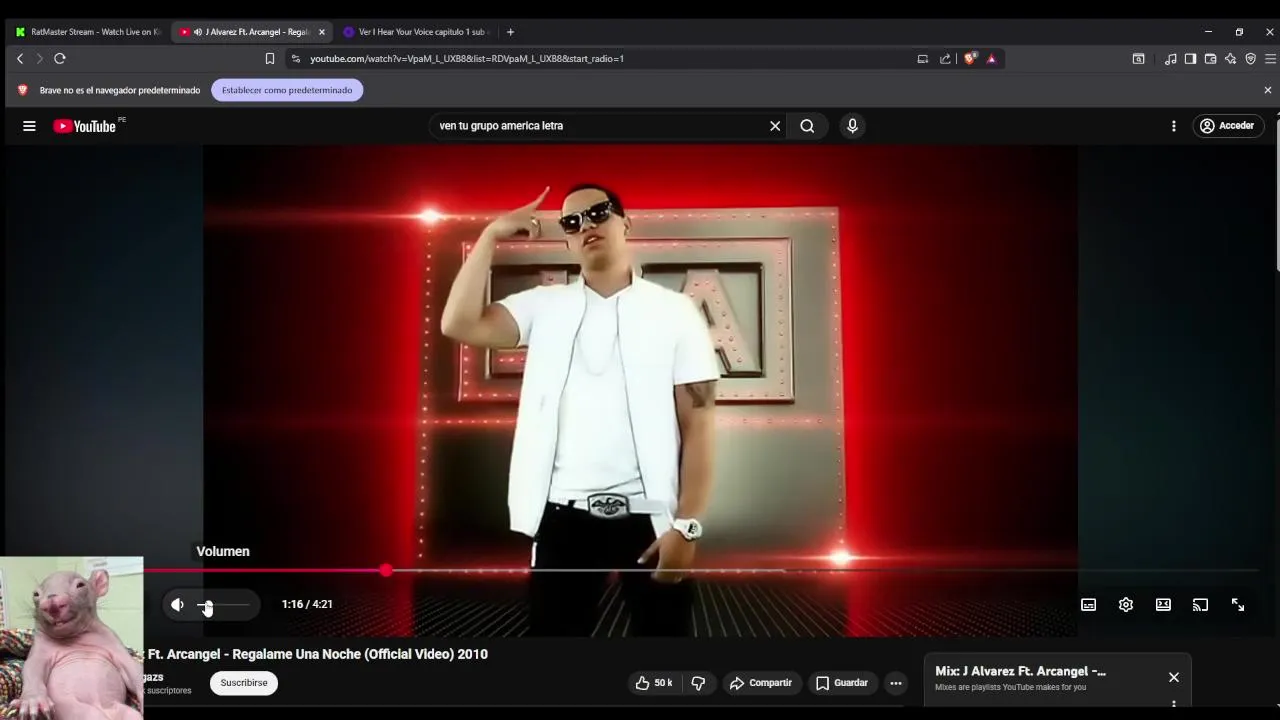This screenshot has width=1280, height=720.
Task: Bookmark this page
Action: click(270, 59)
